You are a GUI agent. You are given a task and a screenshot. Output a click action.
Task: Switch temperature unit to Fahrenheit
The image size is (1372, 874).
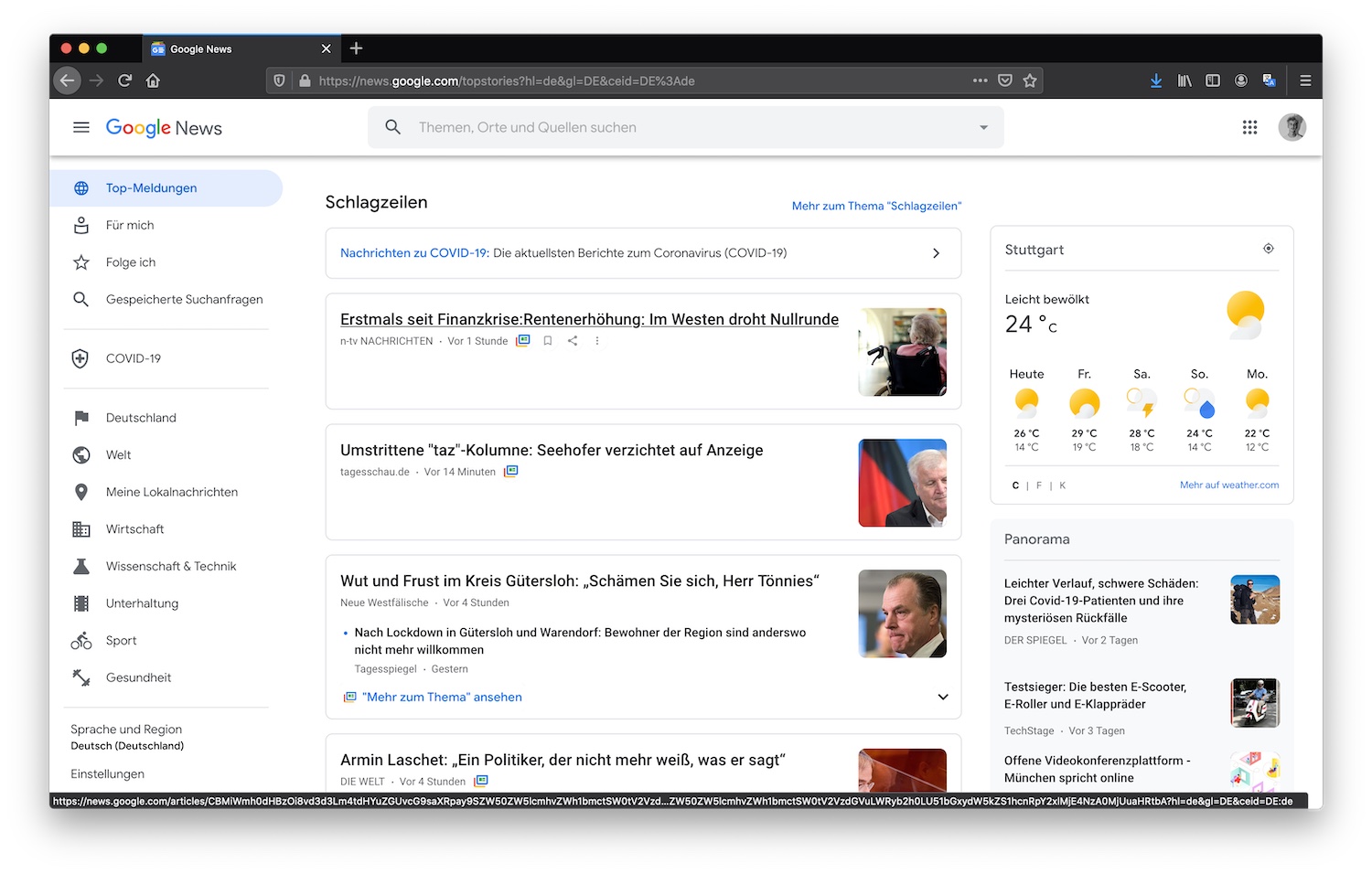pyautogui.click(x=1039, y=485)
